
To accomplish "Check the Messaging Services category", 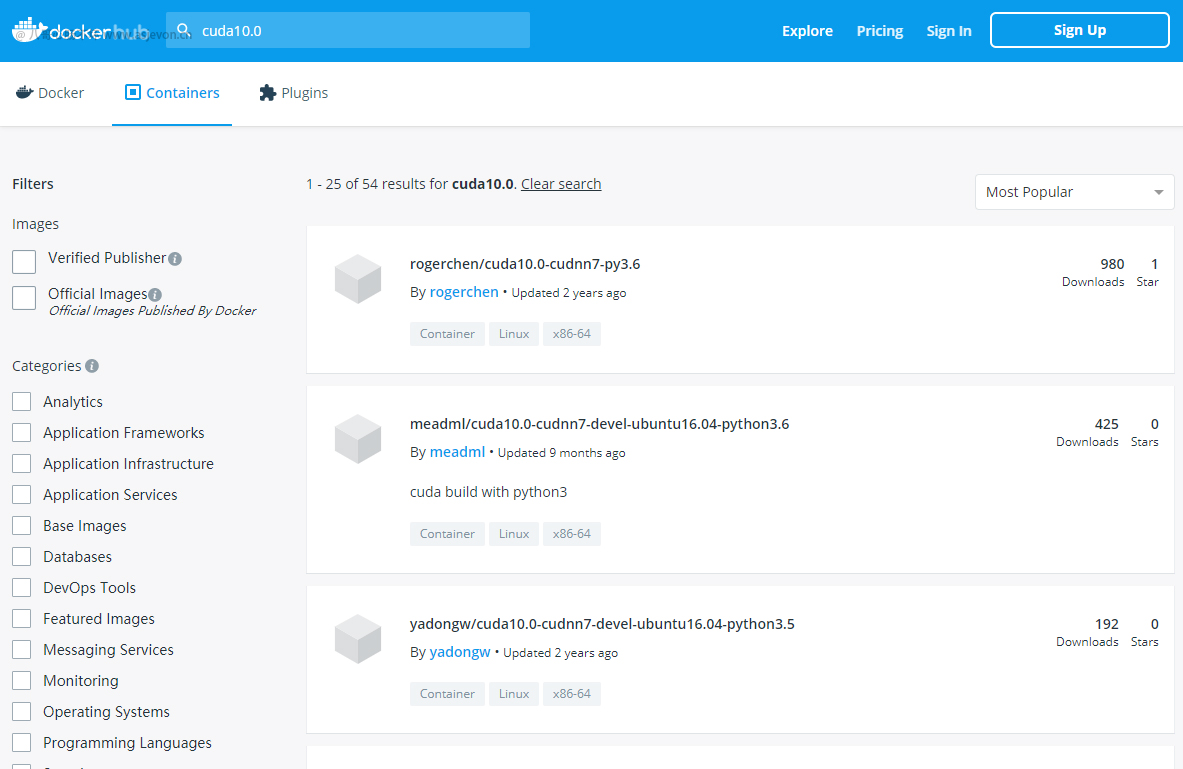I will (x=22, y=649).
